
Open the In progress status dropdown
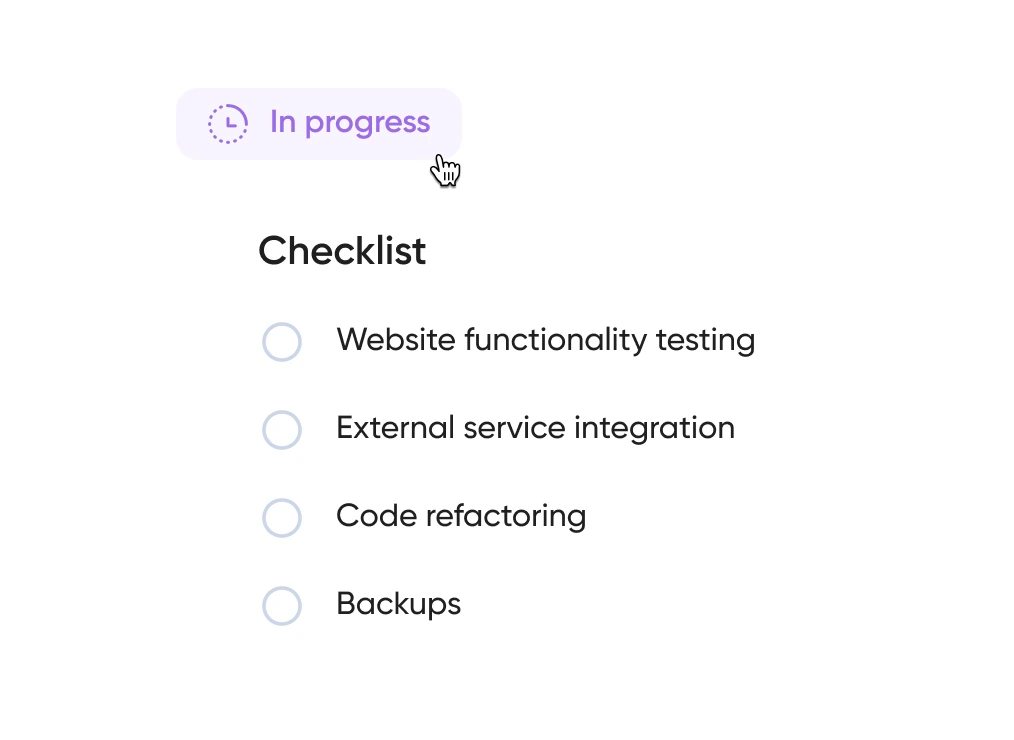[x=319, y=124]
